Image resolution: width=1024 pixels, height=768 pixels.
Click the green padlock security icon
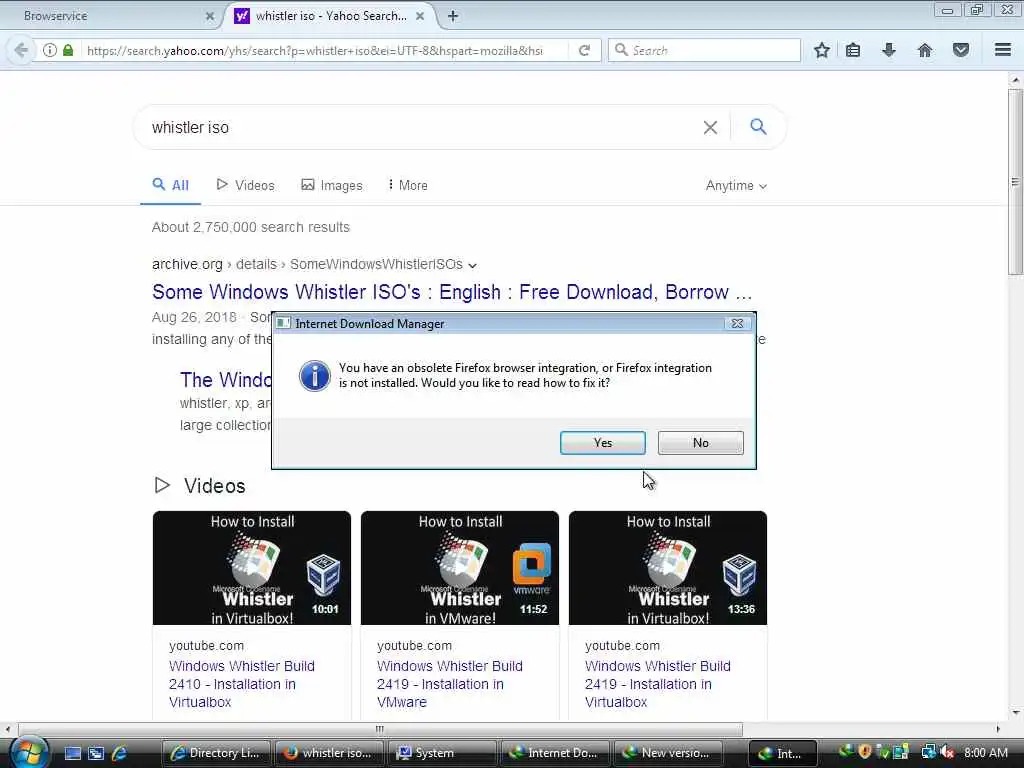click(68, 50)
